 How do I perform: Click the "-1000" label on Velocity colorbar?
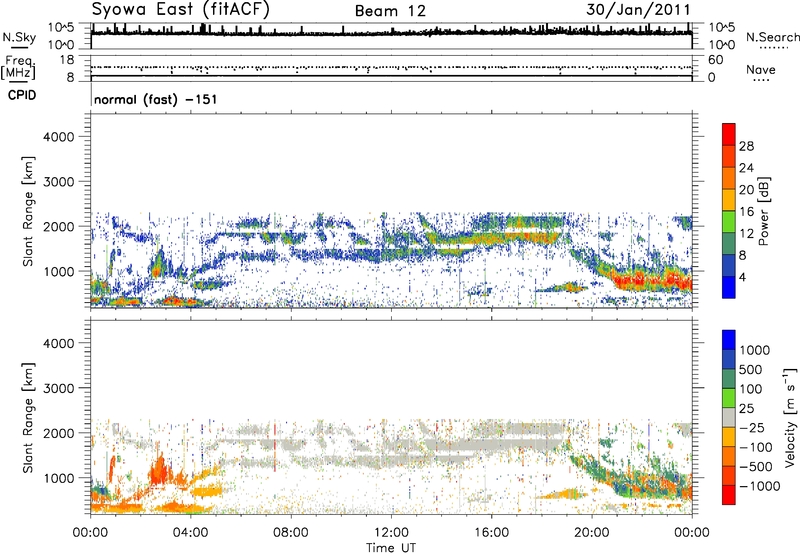pyautogui.click(x=760, y=486)
